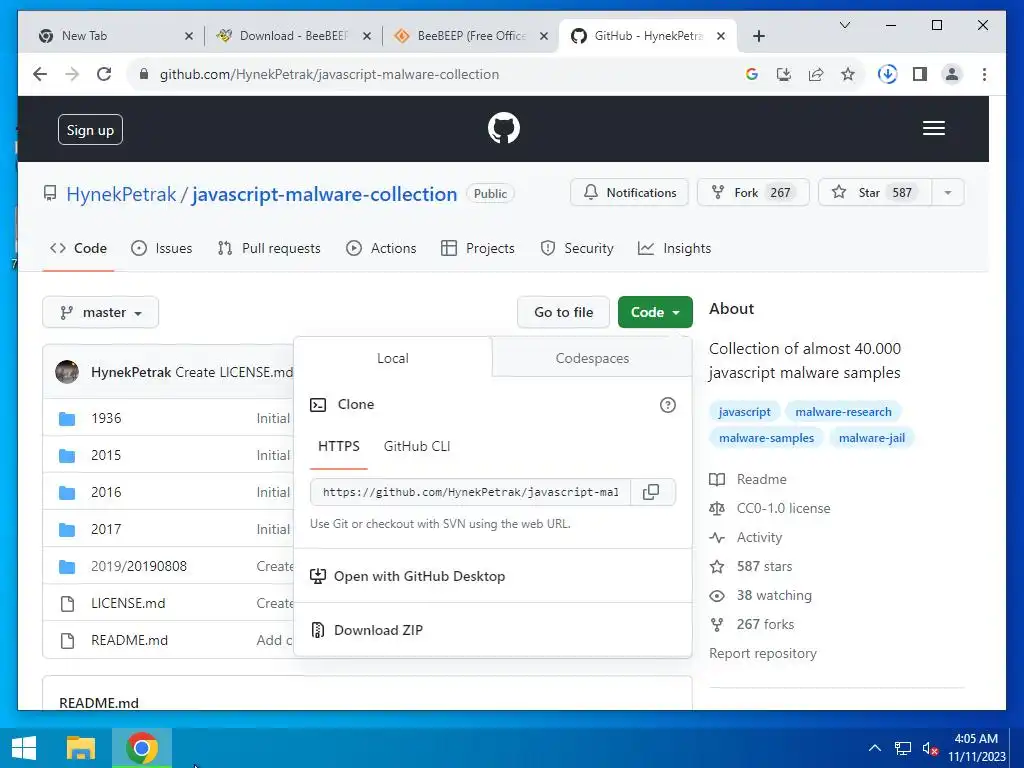
Task: Open the Security tab
Action: point(577,248)
